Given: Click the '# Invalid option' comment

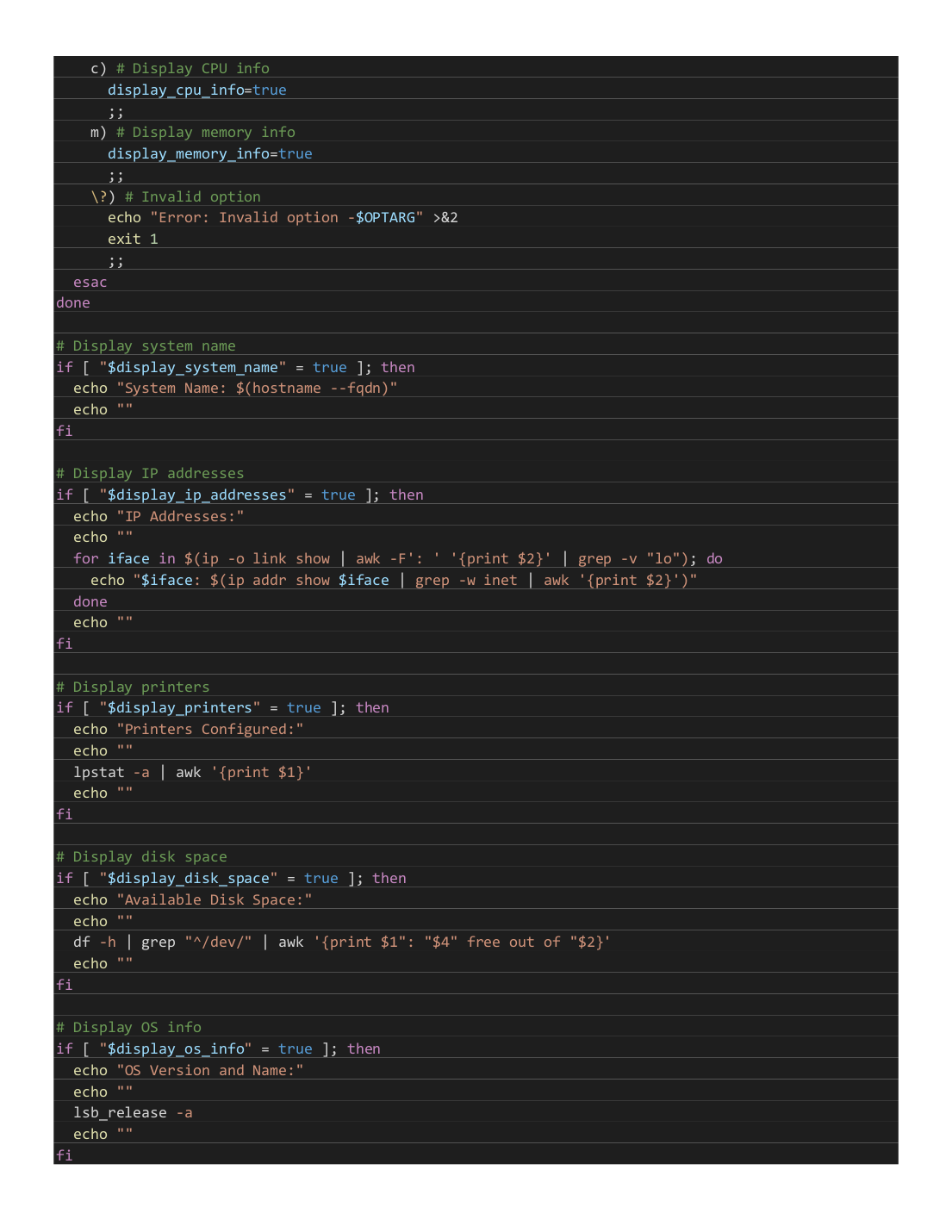Looking at the screenshot, I should (192, 196).
